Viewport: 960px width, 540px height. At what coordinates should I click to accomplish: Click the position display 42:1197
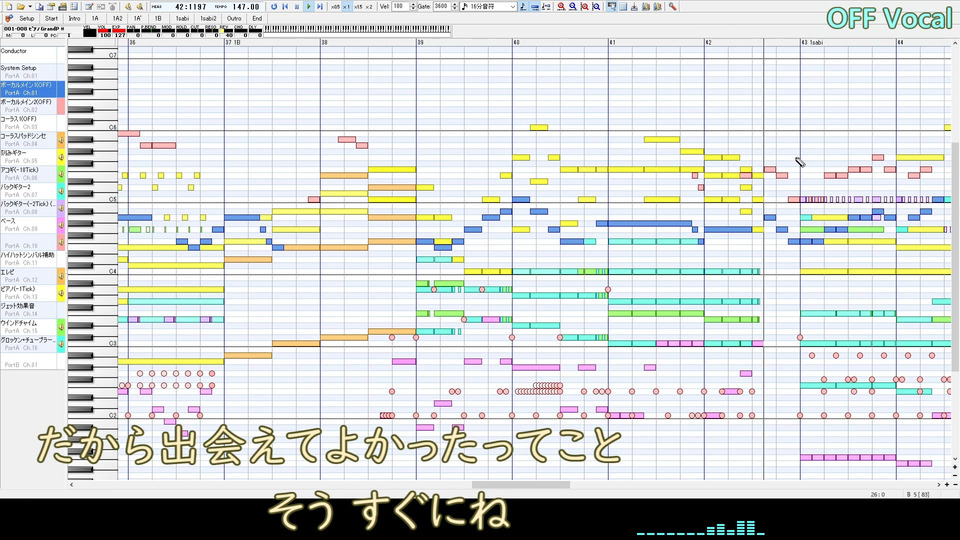coord(190,7)
